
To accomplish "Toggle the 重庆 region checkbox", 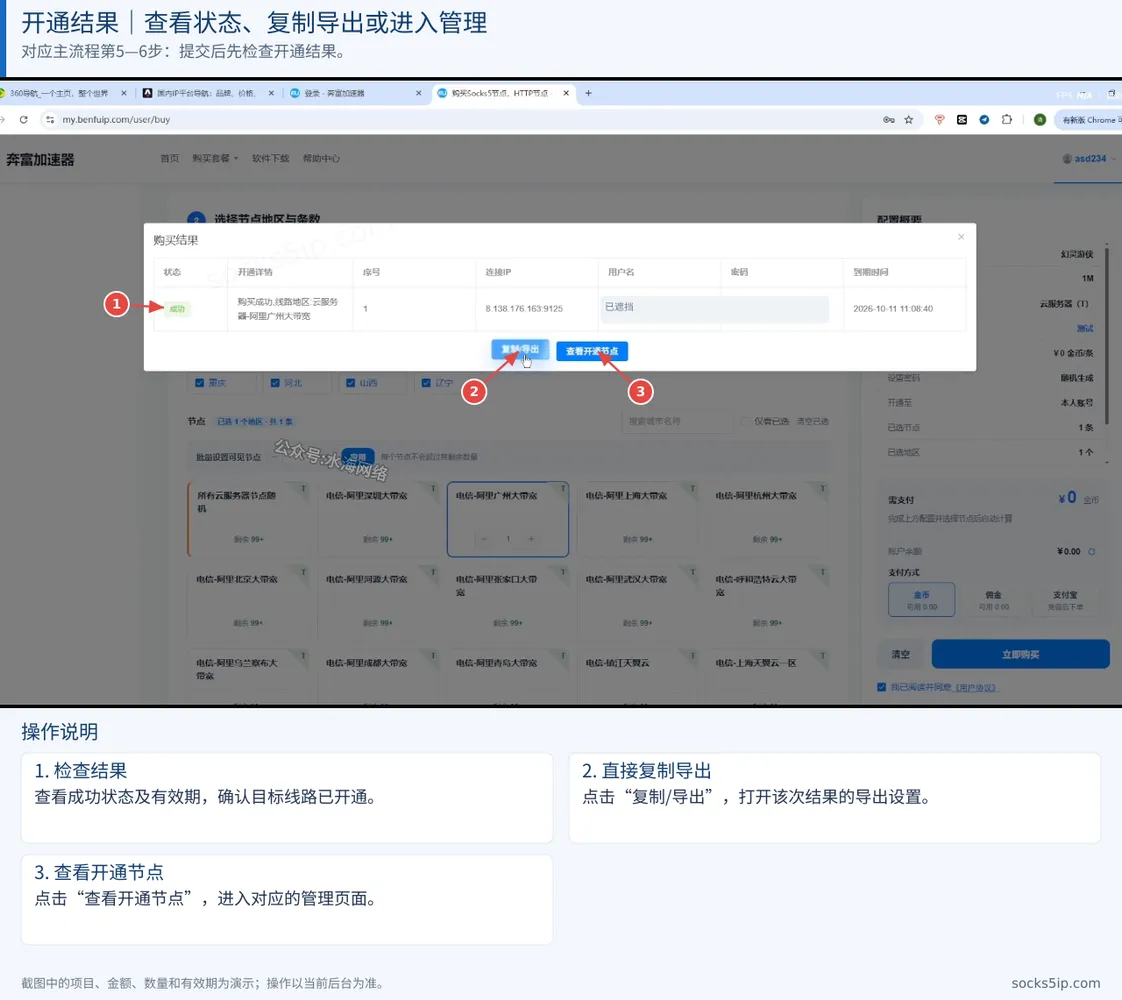I will (200, 383).
